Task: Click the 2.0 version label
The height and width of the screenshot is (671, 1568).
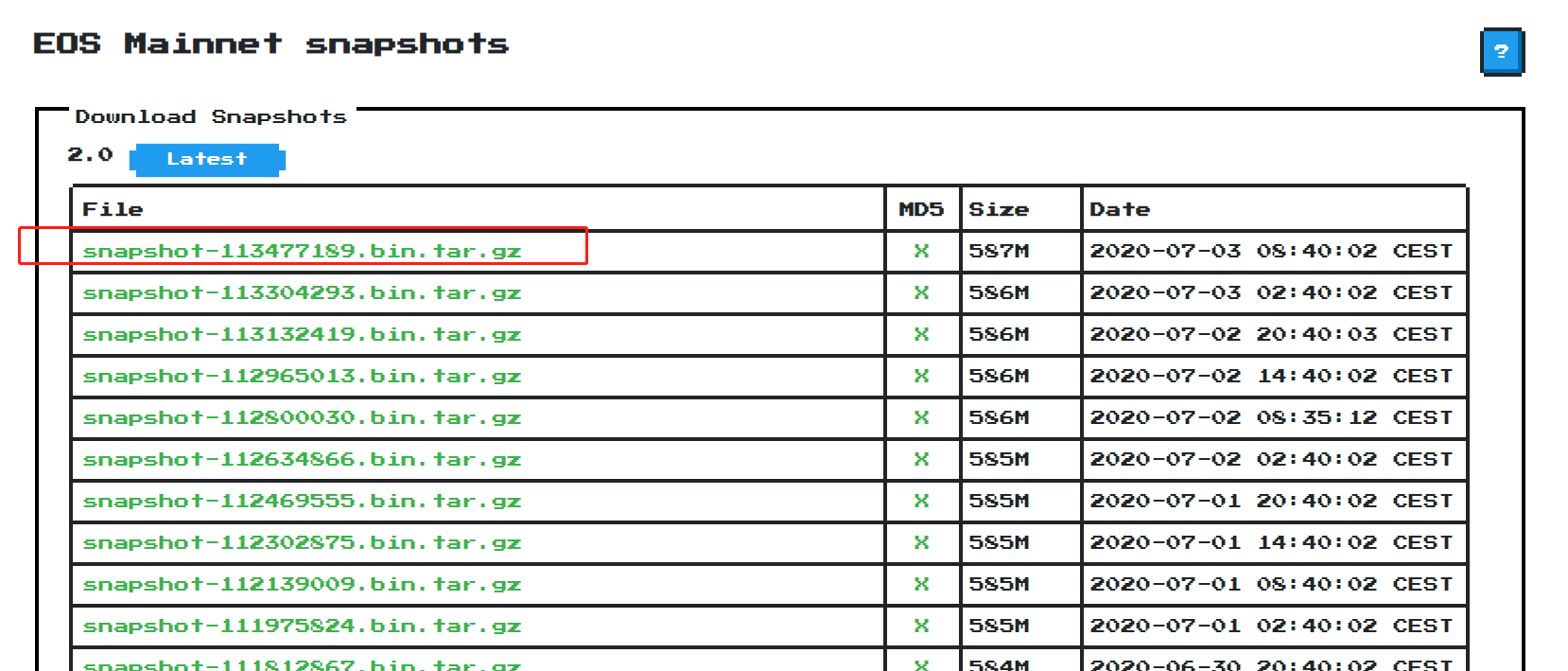Action: (x=90, y=154)
